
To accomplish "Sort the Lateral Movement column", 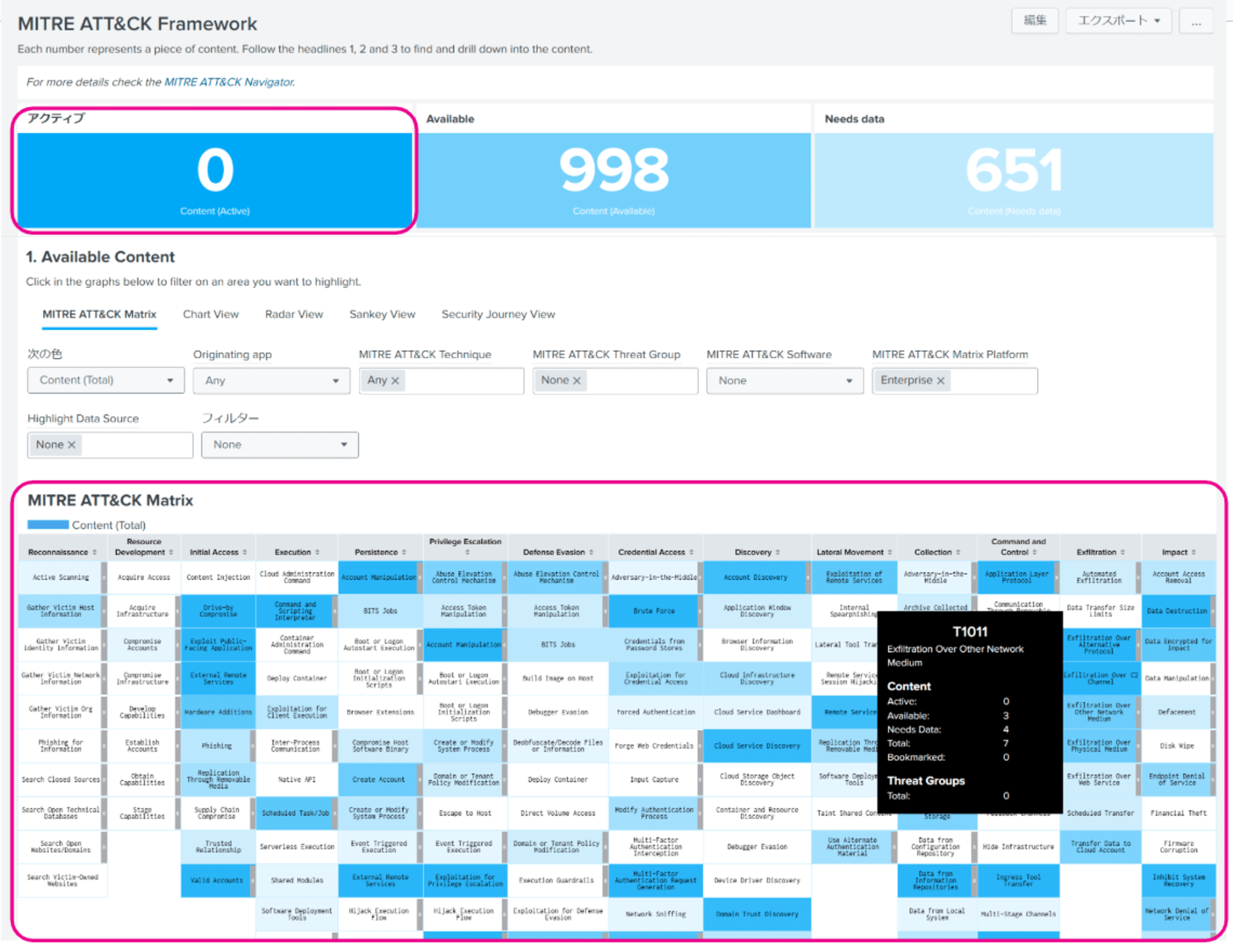I will pyautogui.click(x=890, y=552).
